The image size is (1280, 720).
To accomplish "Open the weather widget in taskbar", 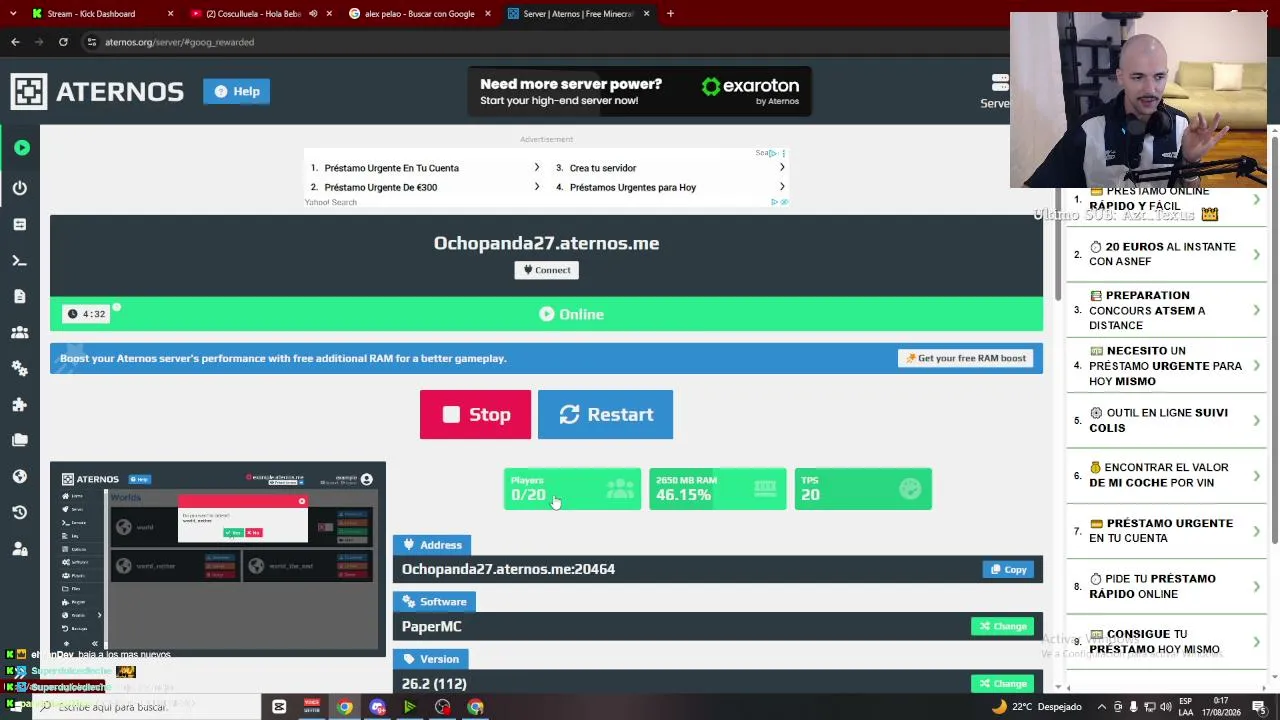I will click(1035, 707).
